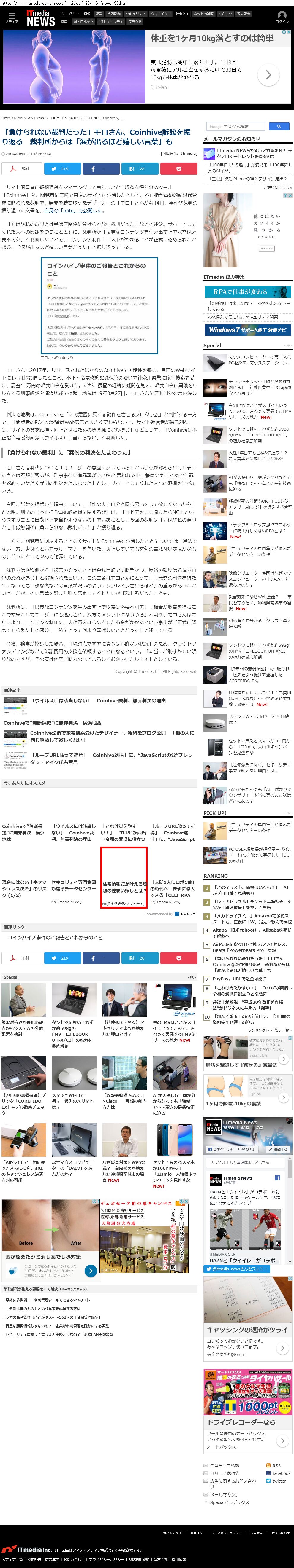Open the AI・ロボット feature tab
The height and width of the screenshot is (1568, 294).
(83, 21)
